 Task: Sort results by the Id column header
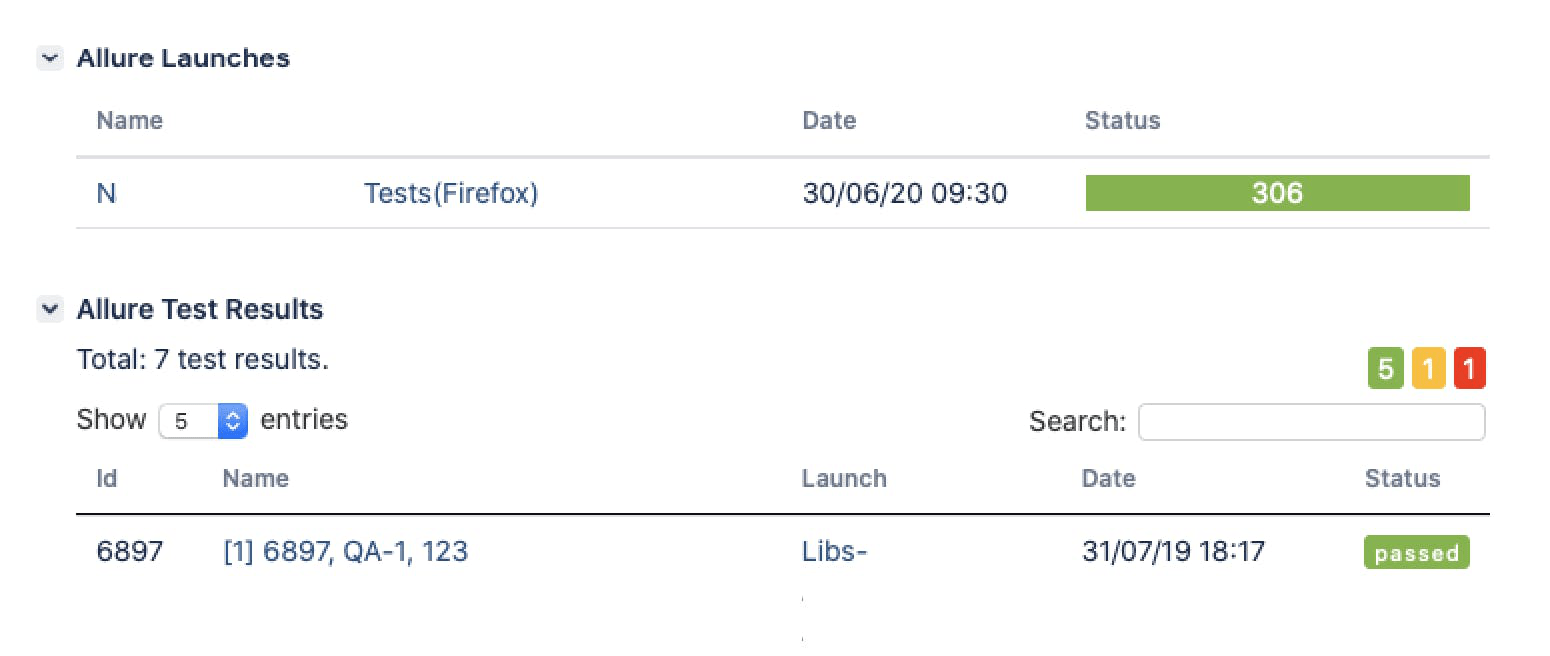tap(106, 478)
